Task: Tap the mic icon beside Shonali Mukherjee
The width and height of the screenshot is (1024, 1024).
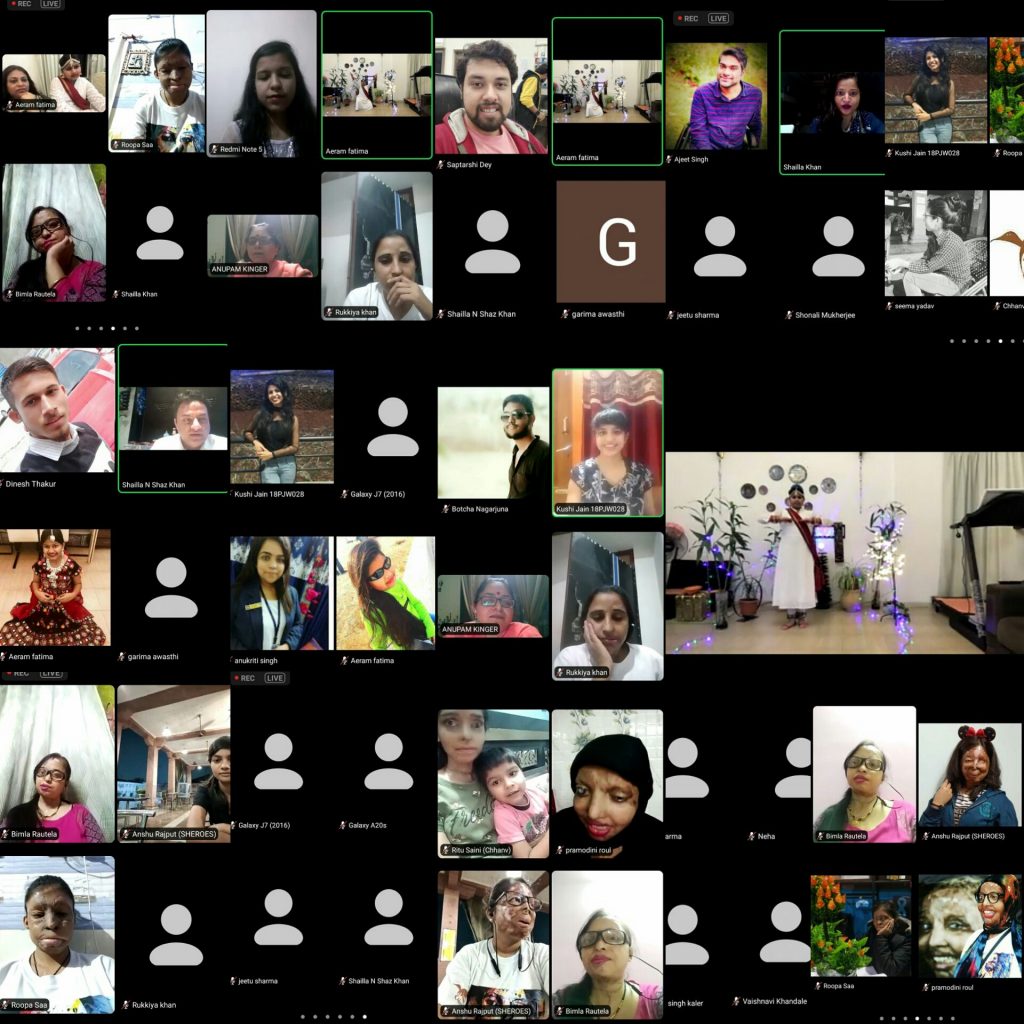Action: click(x=789, y=316)
